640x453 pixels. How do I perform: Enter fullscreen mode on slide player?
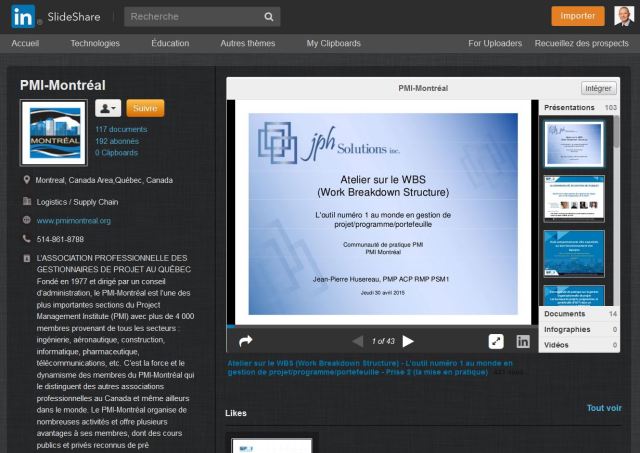[x=495, y=341]
